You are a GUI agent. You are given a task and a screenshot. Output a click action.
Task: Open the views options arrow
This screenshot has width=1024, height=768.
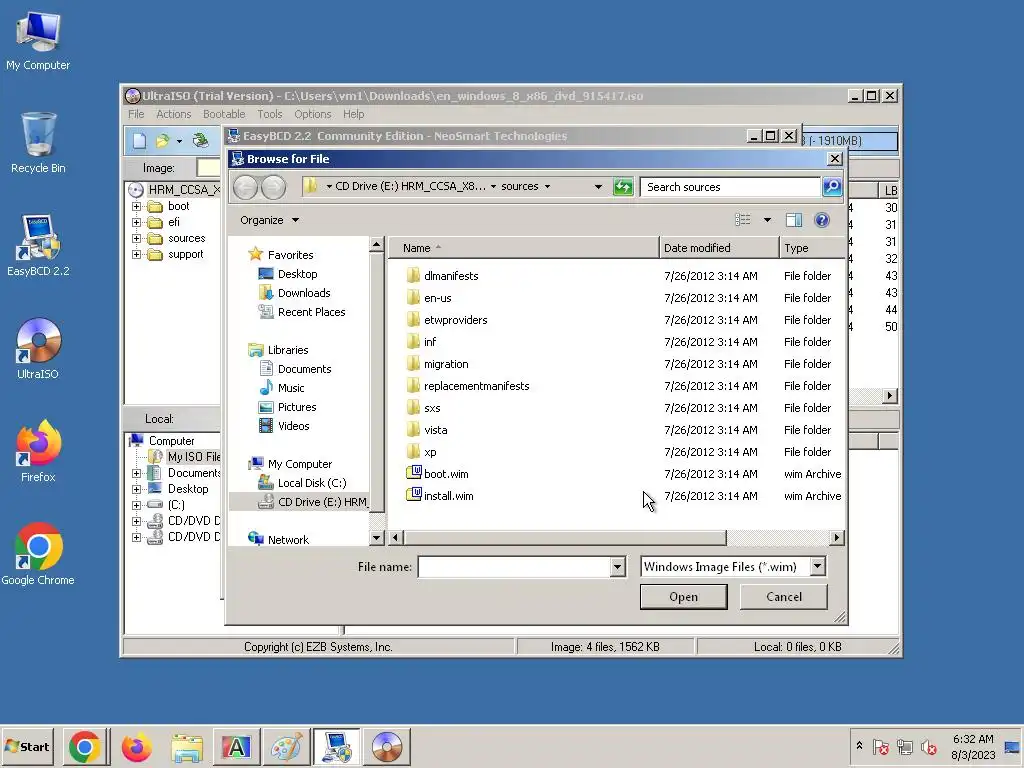click(x=767, y=220)
